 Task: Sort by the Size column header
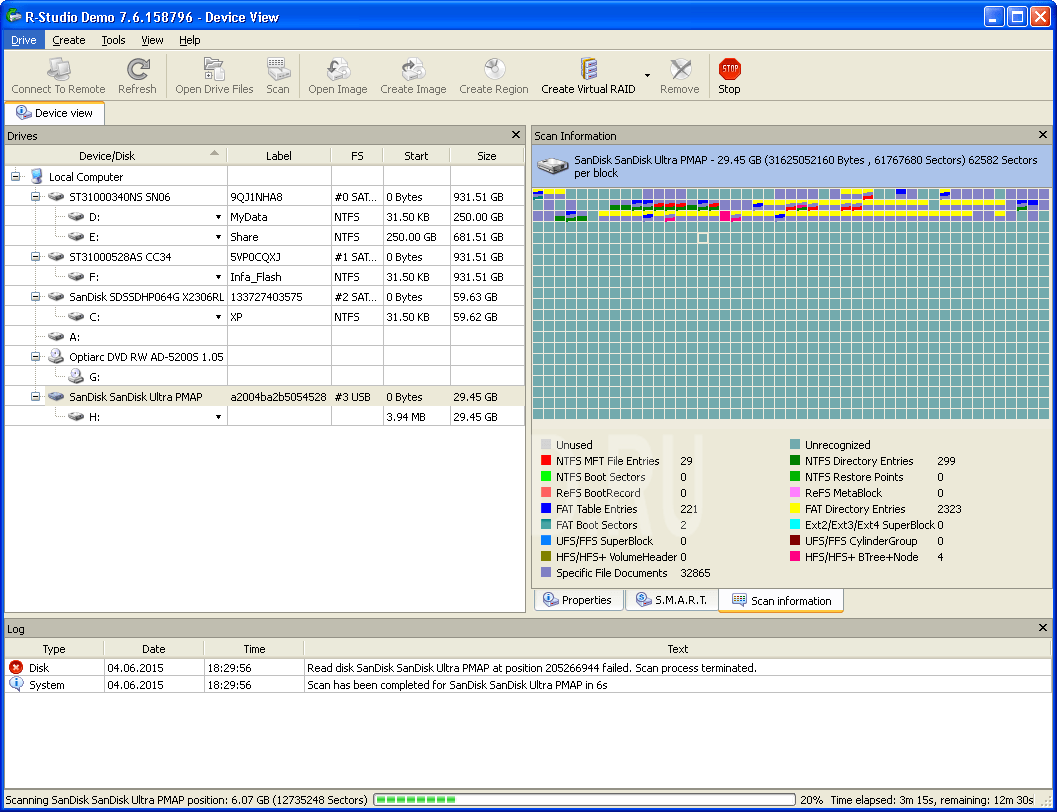point(487,156)
